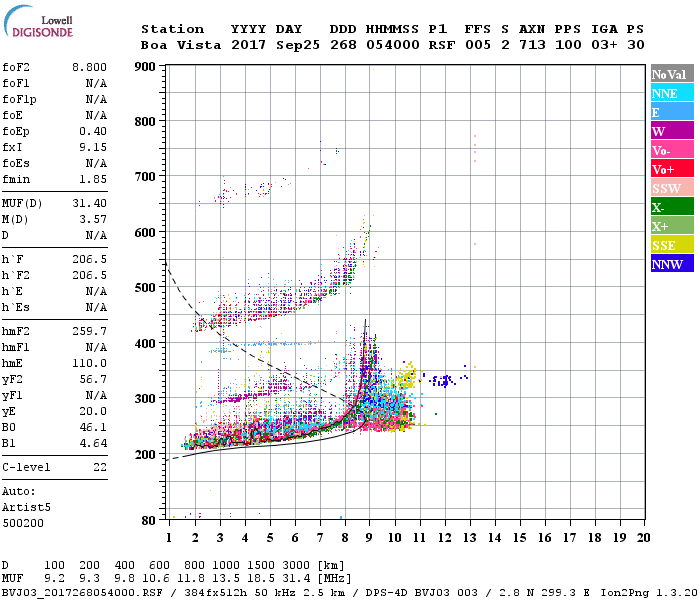
Task: Click the D 3000 distance table value
Action: (296, 566)
